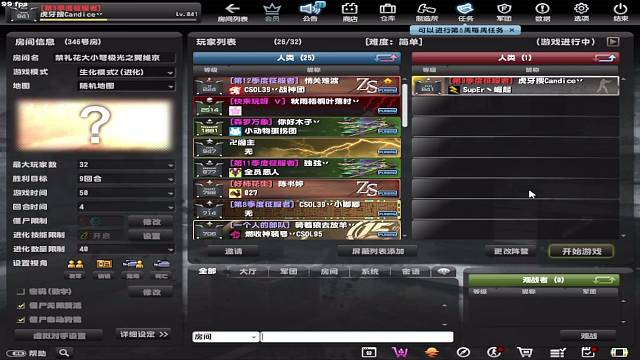The image size is (640, 360).
Task: Click the 设置 button for evolution skill limit
Action: [151, 236]
